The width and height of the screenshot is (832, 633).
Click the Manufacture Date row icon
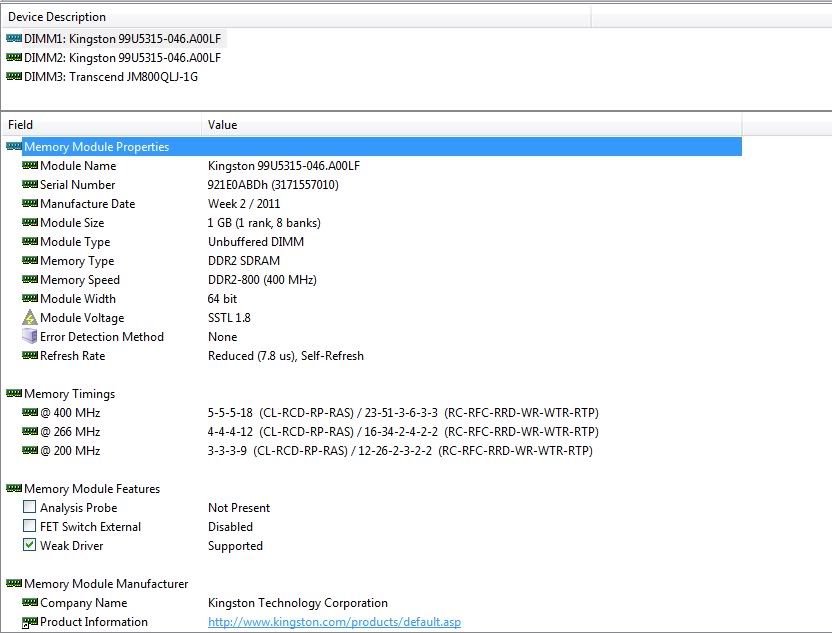tap(30, 203)
